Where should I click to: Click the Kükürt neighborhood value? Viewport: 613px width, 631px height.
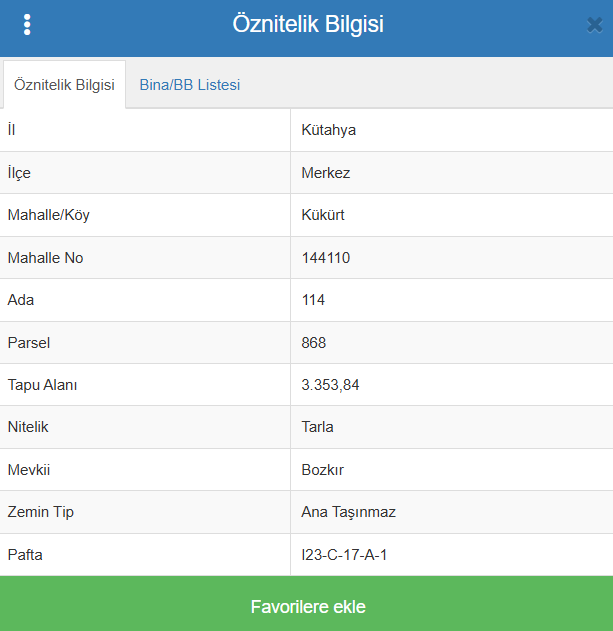click(323, 215)
